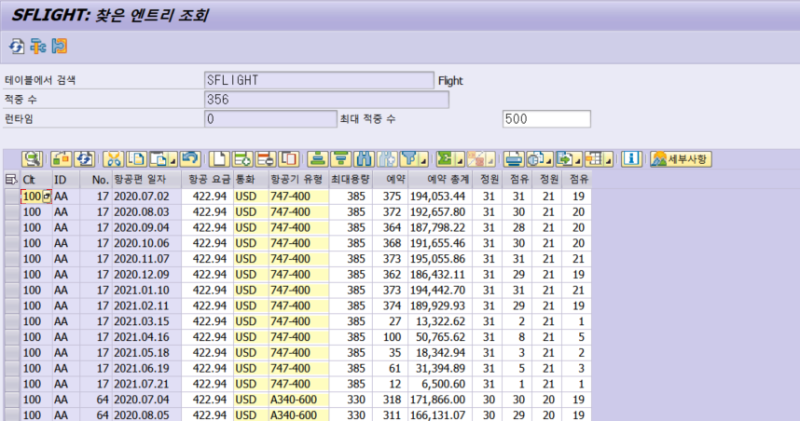Click the Clt column header
The image size is (800, 421).
tap(36, 180)
